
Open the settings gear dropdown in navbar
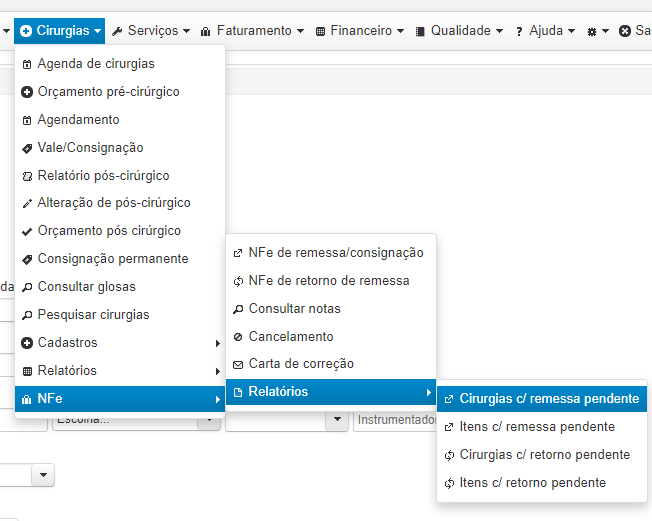point(598,31)
